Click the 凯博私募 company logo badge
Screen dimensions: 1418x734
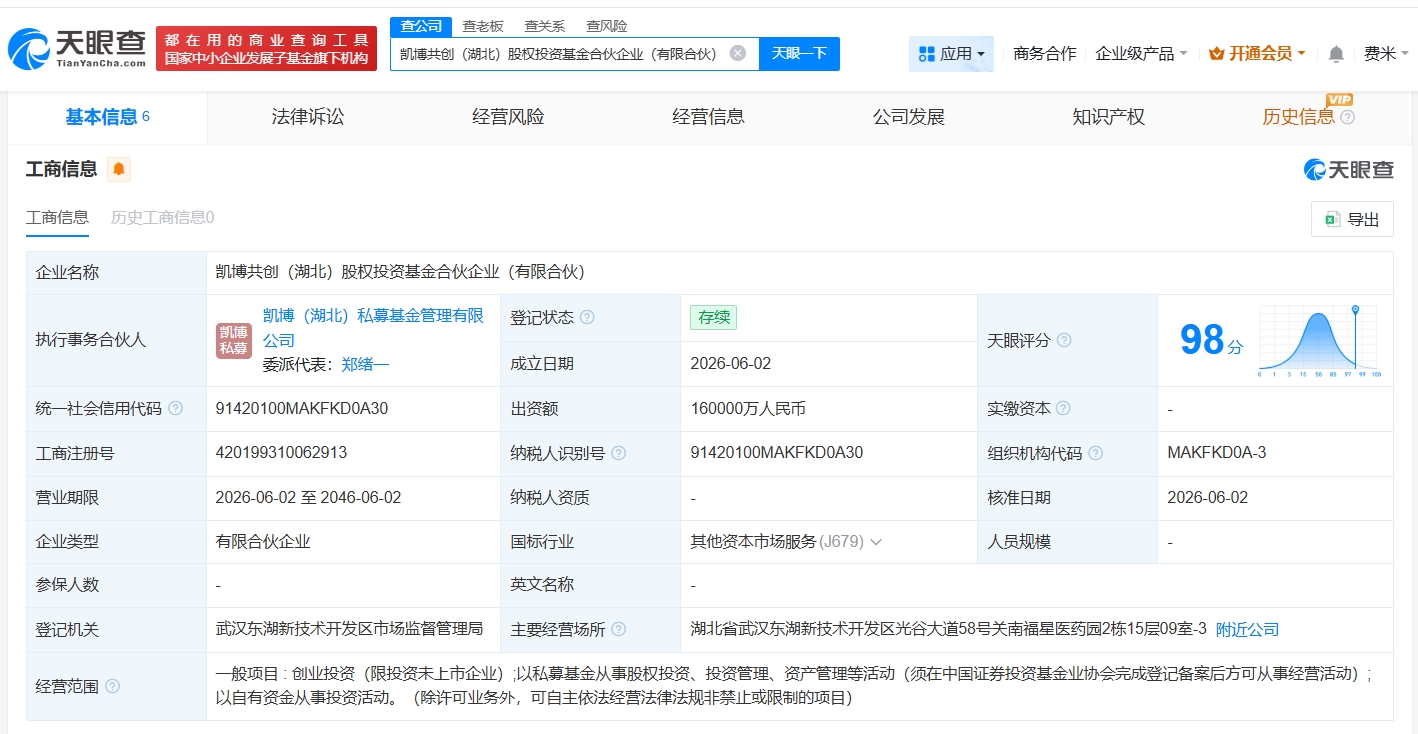pos(234,340)
